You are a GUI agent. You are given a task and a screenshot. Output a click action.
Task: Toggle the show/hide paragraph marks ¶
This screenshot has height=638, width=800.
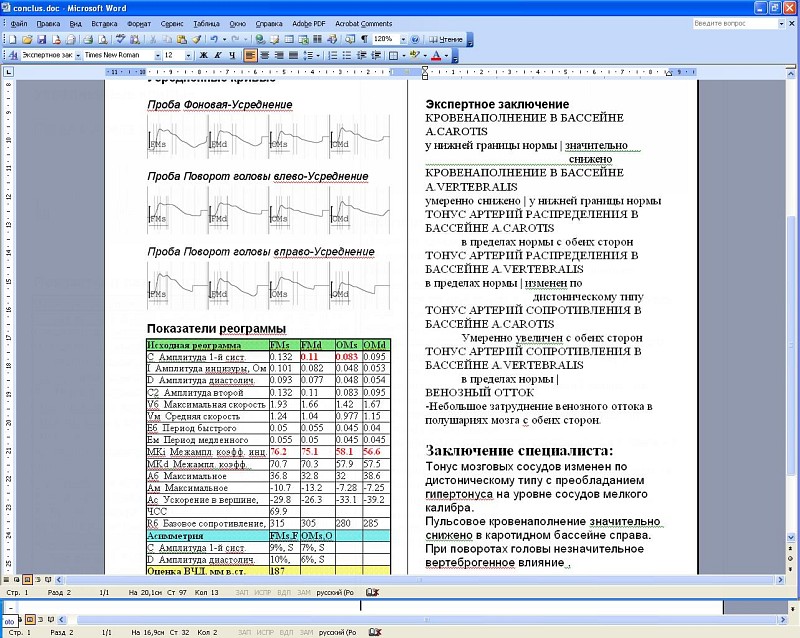click(364, 39)
